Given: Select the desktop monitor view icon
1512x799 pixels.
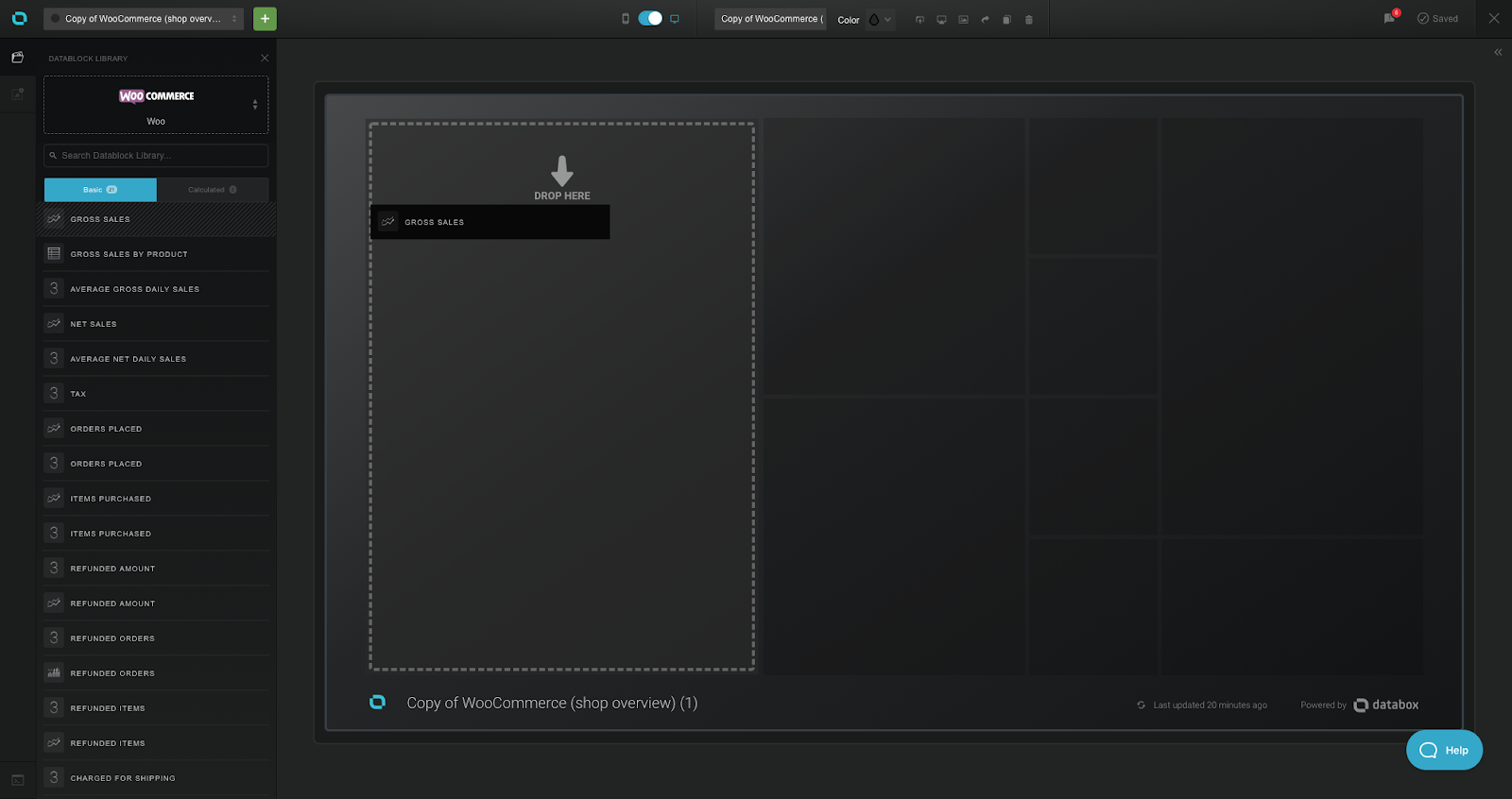Looking at the screenshot, I should click(675, 19).
